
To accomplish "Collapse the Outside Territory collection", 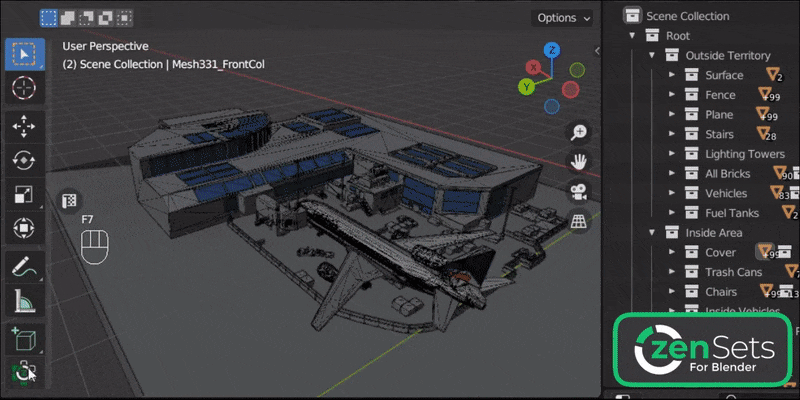I will point(652,55).
